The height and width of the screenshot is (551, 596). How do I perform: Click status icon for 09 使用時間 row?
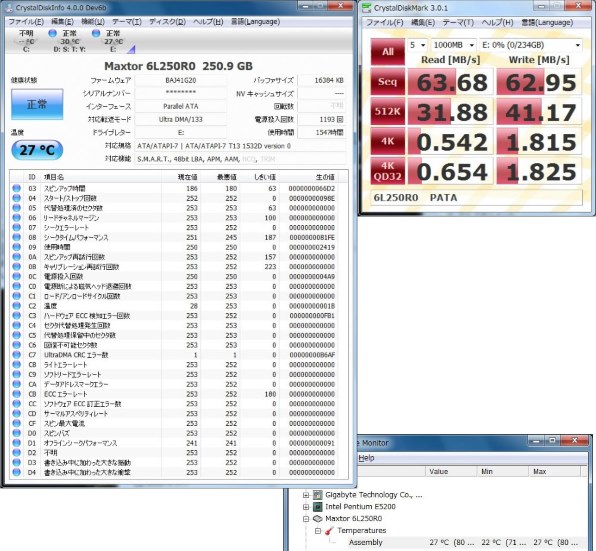(x=16, y=247)
